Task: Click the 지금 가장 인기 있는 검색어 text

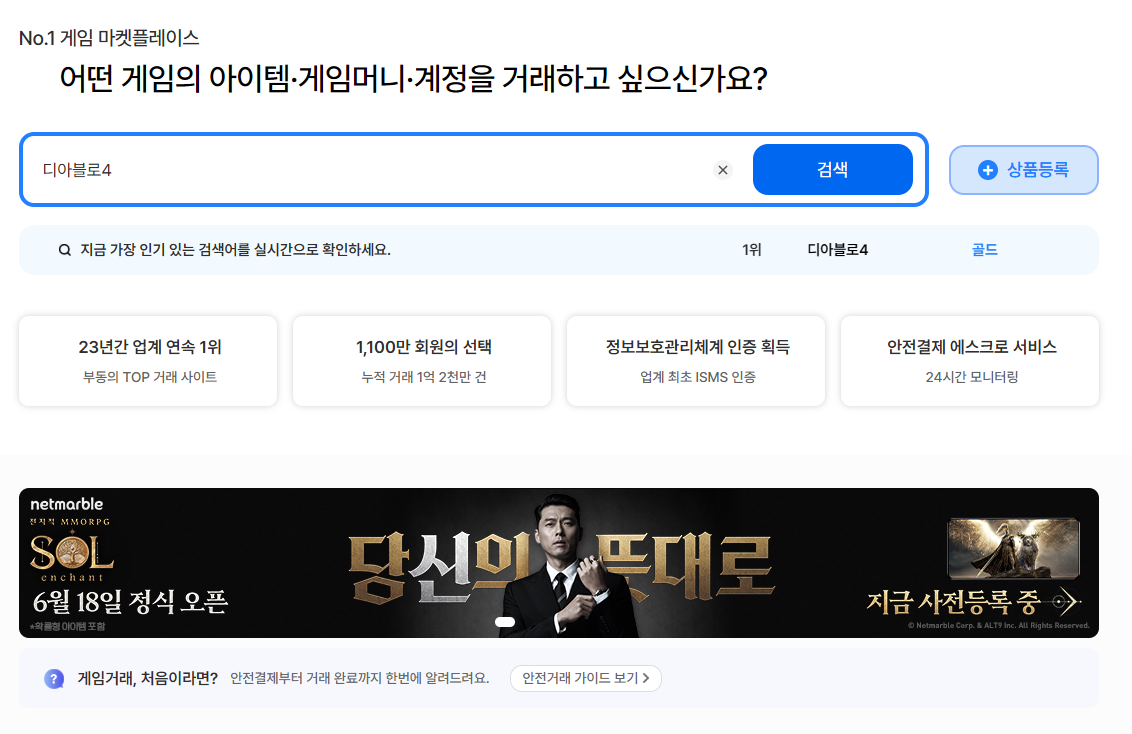Action: [235, 250]
